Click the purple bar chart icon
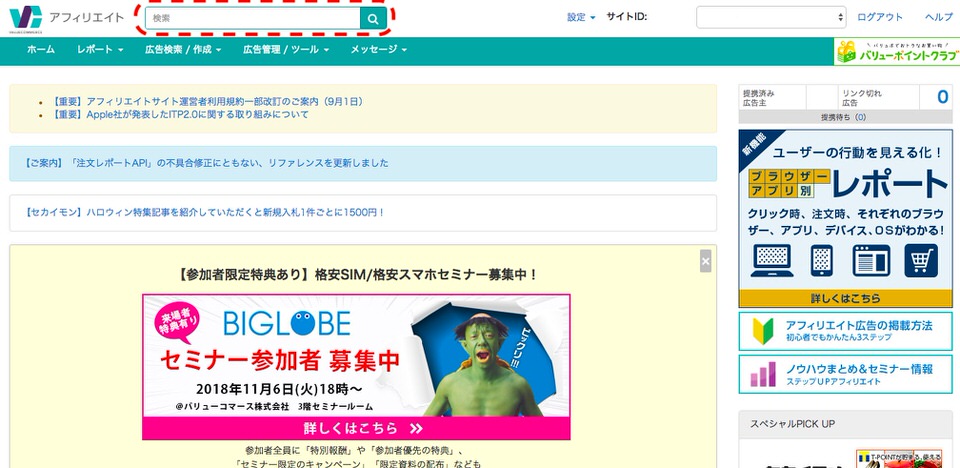This screenshot has height=468, width=960. coord(763,374)
